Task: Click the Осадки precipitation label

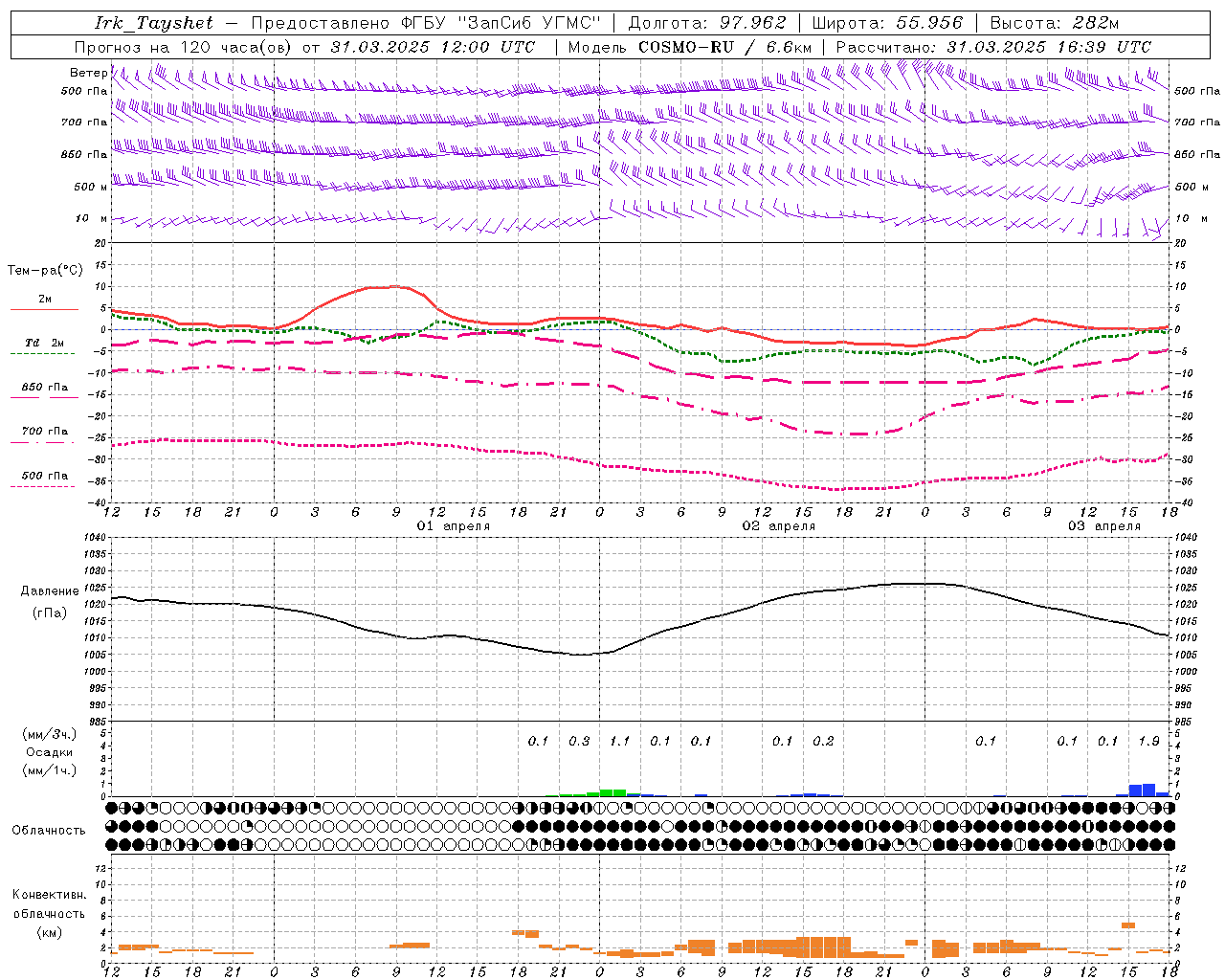Action: pos(49,752)
